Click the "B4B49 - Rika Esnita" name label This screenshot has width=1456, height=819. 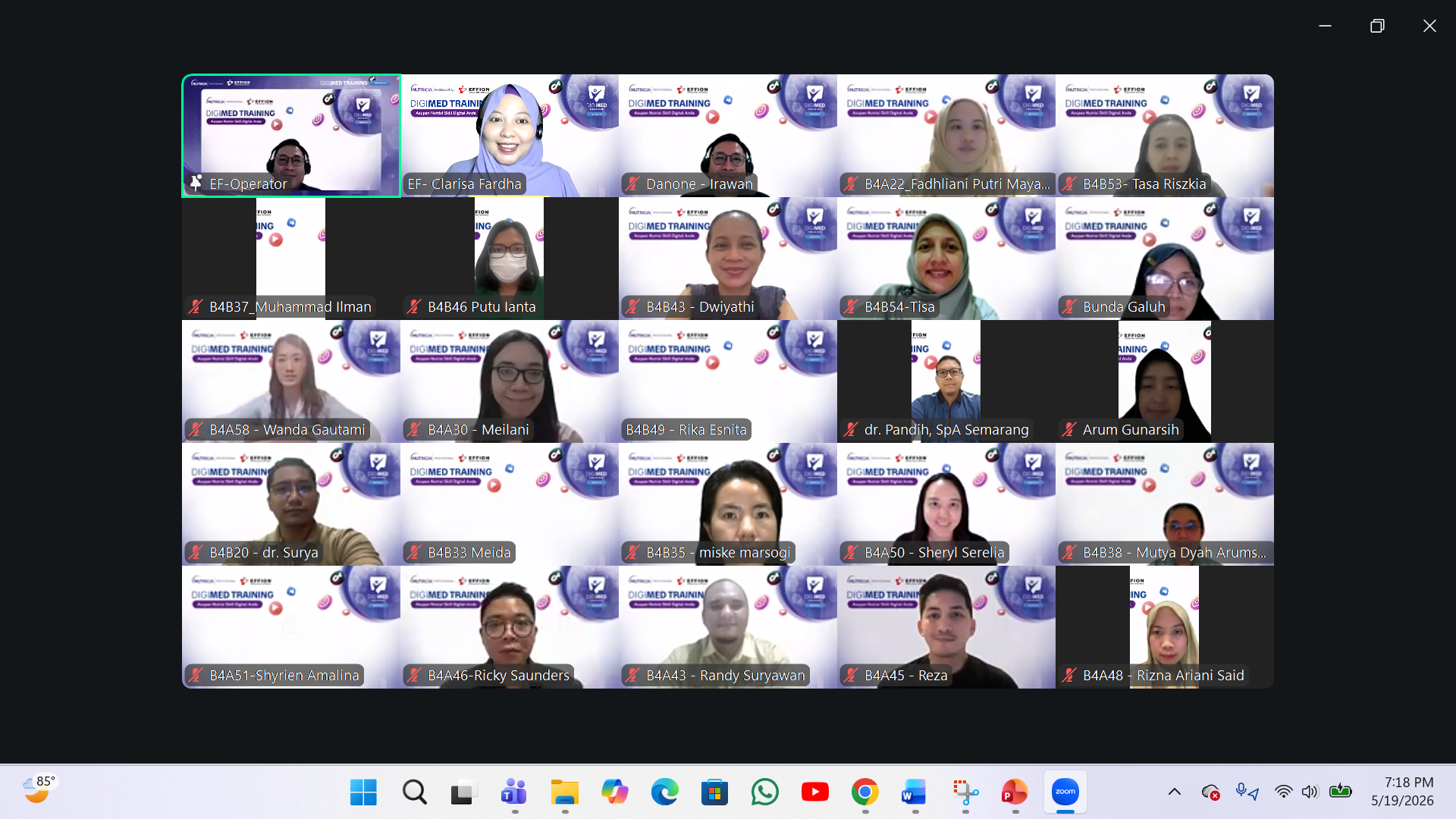(x=686, y=429)
